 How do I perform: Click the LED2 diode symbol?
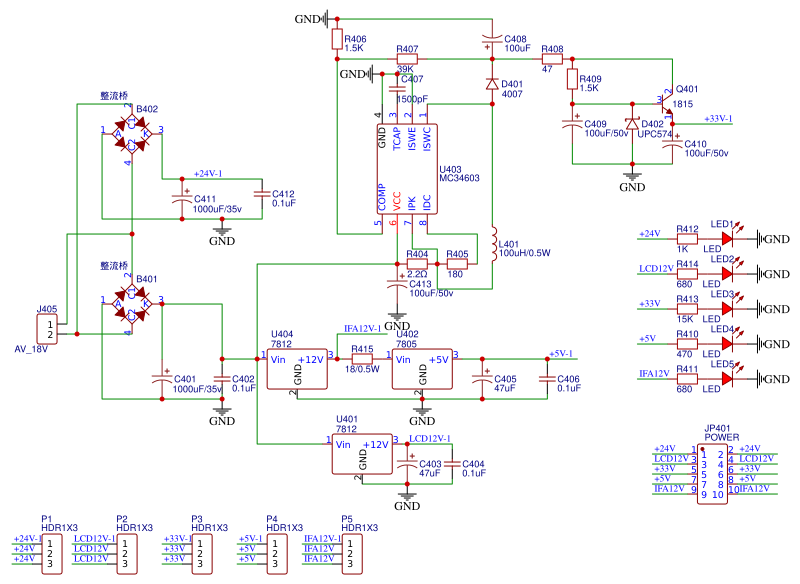point(729,273)
